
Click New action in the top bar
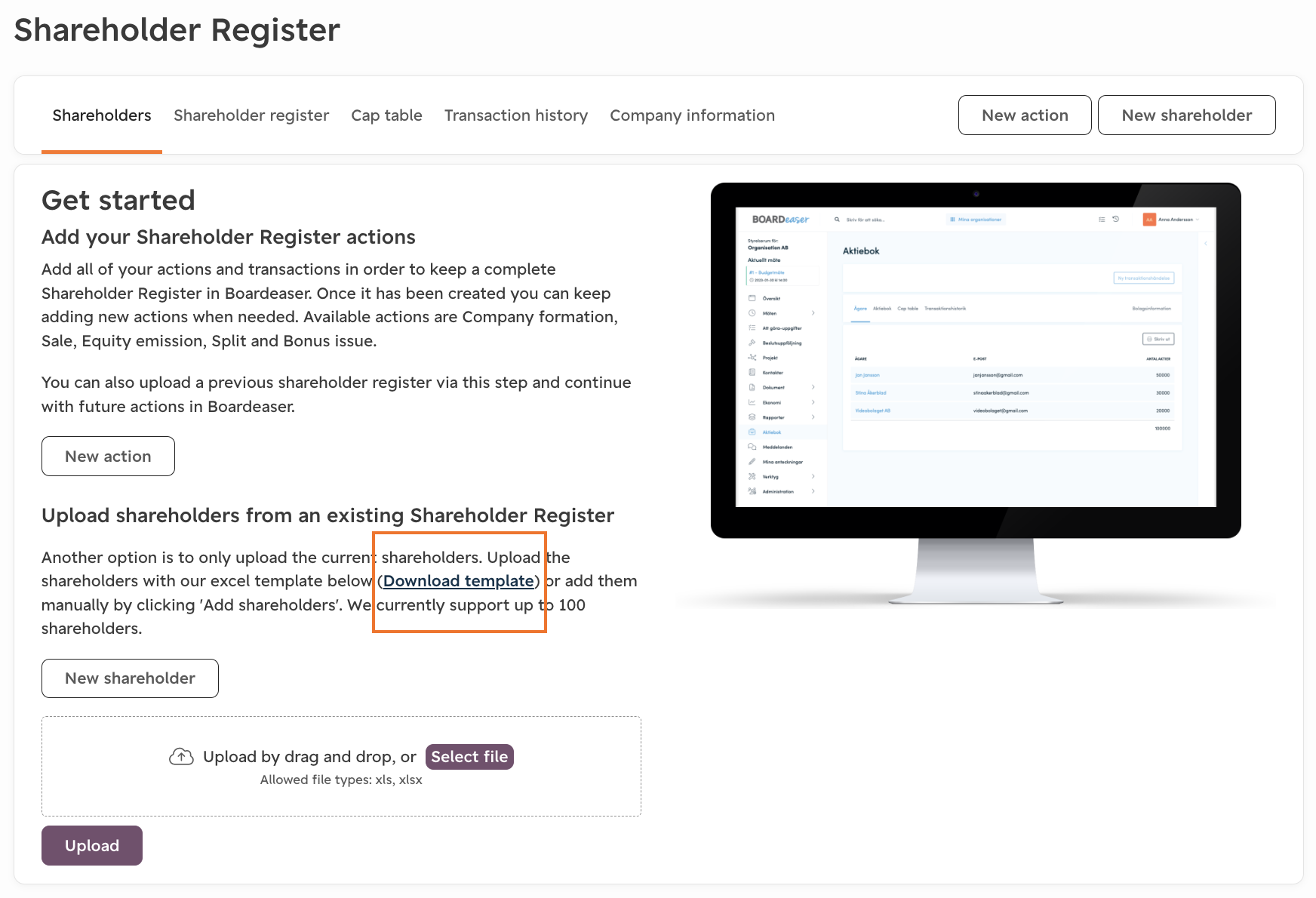(x=1025, y=115)
